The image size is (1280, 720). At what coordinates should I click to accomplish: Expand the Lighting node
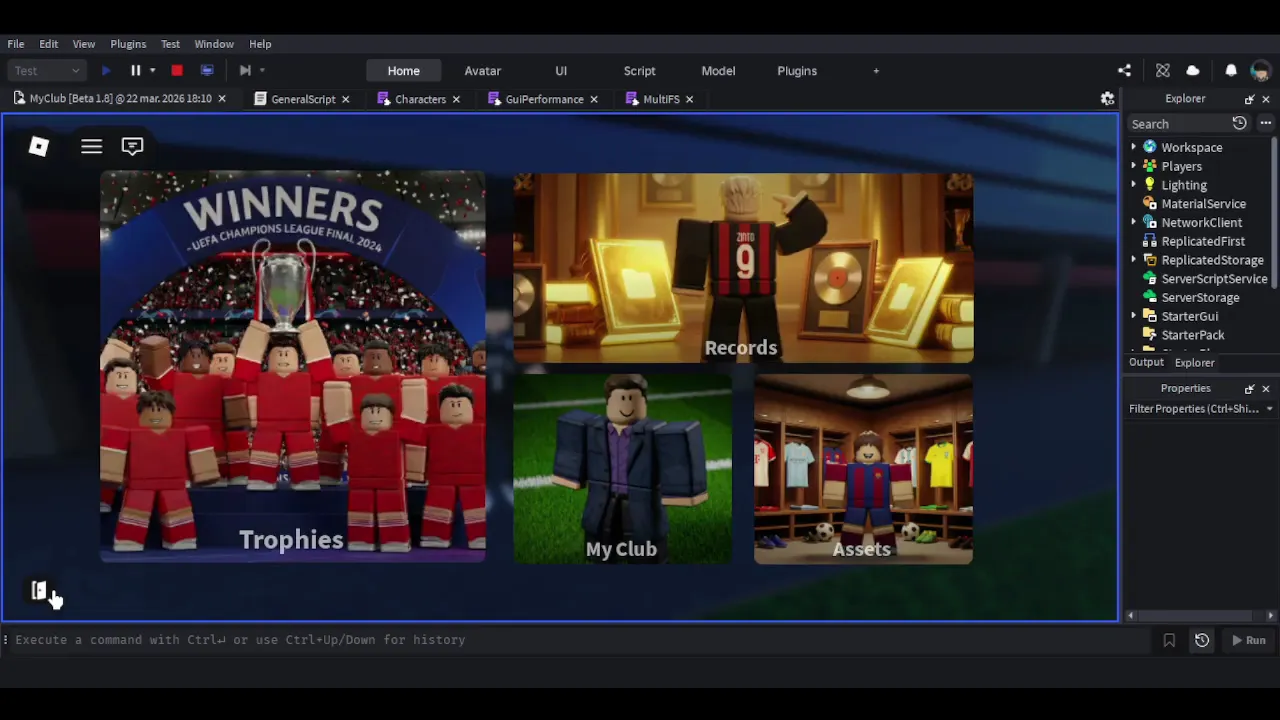pyautogui.click(x=1134, y=185)
